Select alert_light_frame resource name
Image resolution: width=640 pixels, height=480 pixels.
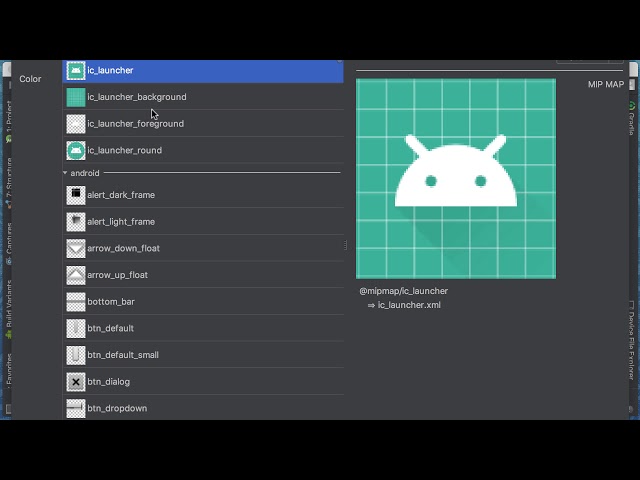[121, 222]
